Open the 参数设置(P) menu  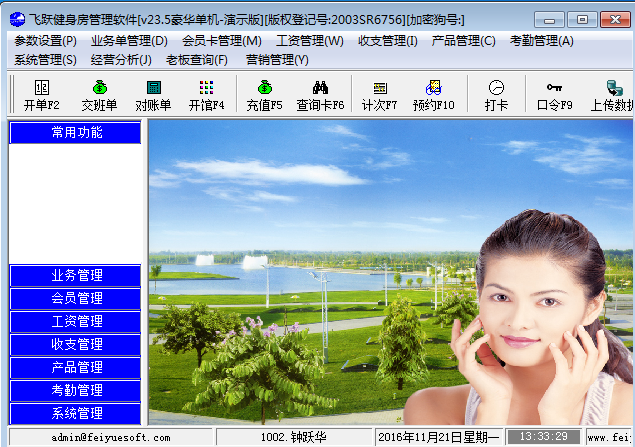(45, 41)
